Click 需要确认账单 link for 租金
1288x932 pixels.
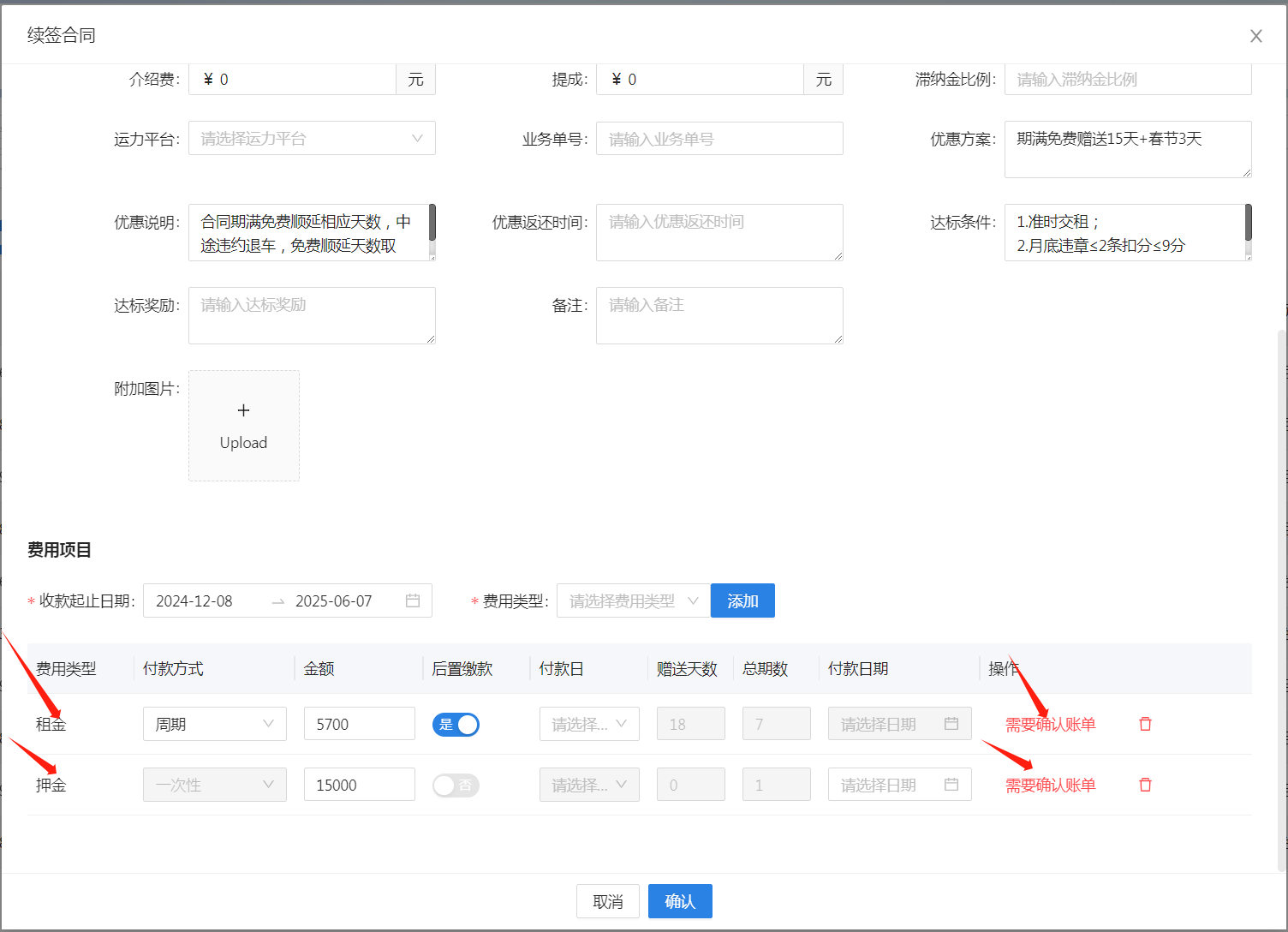coord(1050,725)
